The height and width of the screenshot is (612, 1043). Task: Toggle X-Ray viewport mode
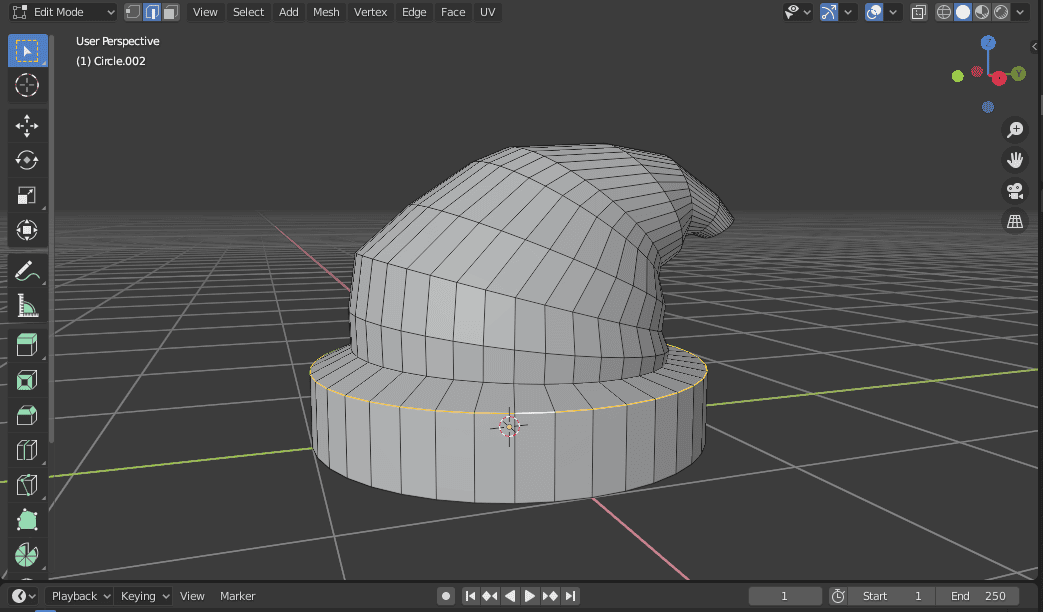pyautogui.click(x=918, y=12)
